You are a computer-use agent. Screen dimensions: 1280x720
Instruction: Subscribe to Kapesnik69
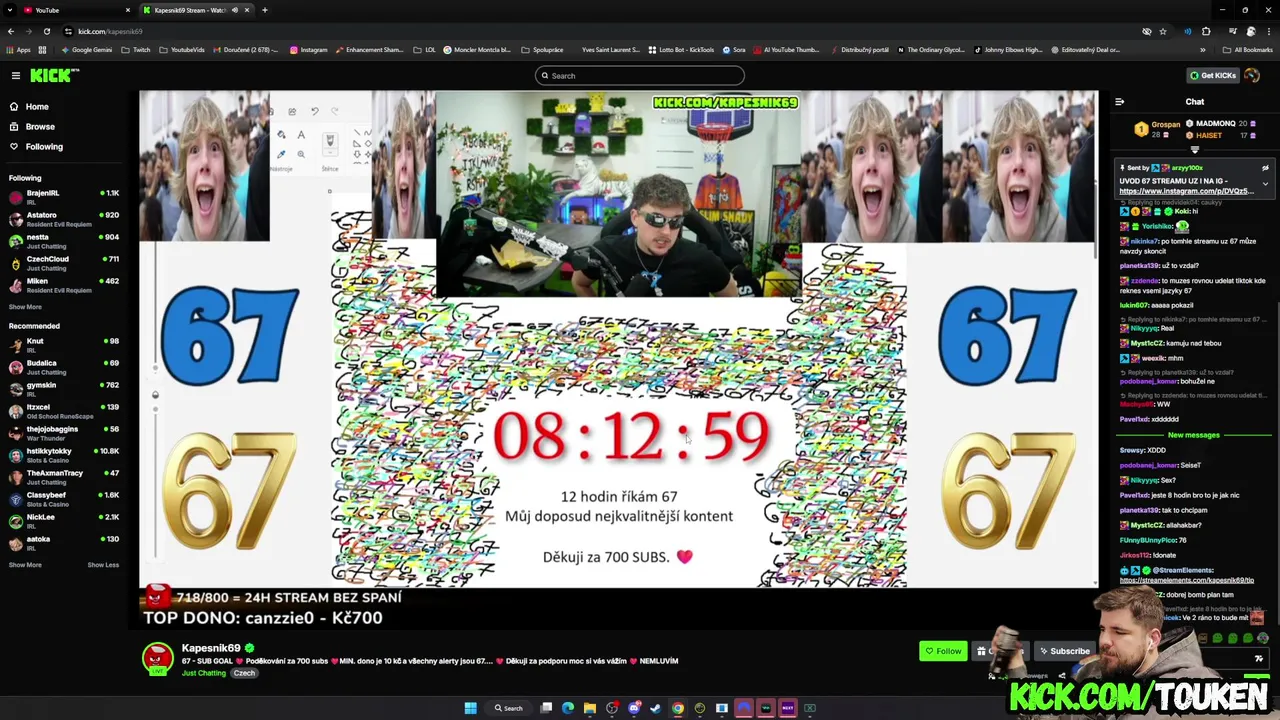(1064, 651)
